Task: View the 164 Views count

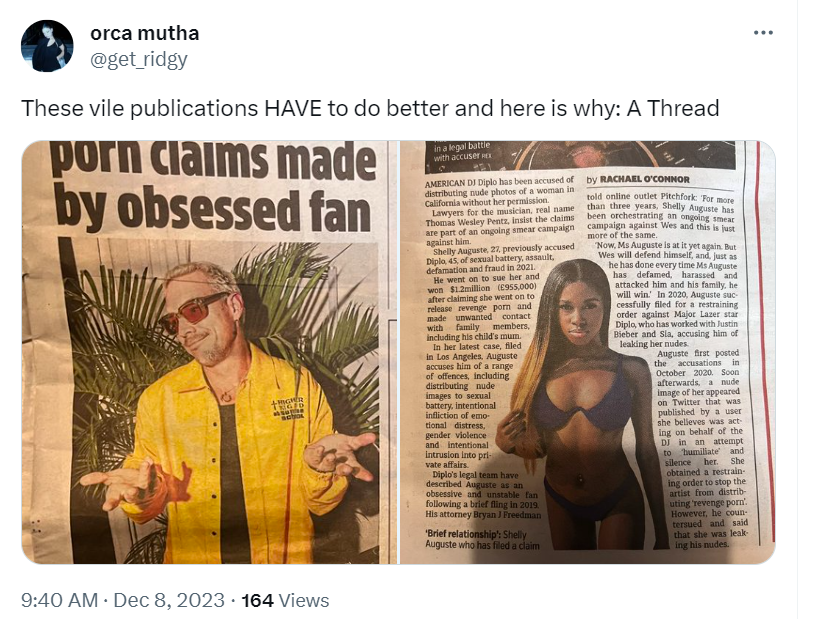Action: pos(285,600)
